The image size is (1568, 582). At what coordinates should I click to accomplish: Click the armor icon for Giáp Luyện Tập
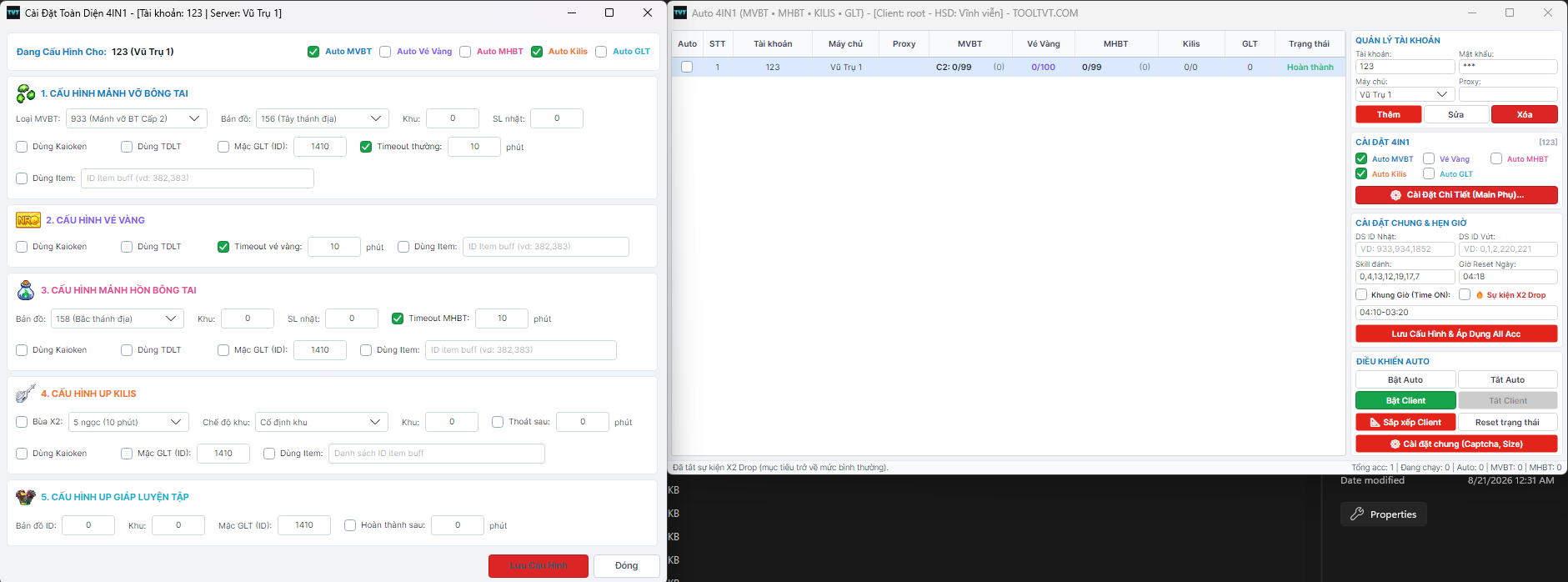pyautogui.click(x=26, y=497)
